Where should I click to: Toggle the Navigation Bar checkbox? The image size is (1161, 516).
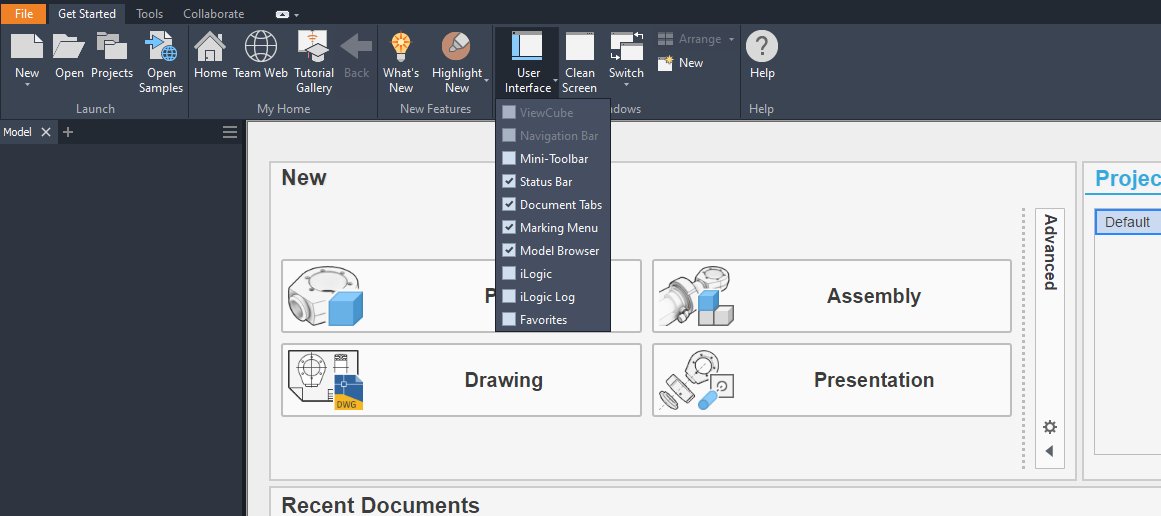coord(509,135)
